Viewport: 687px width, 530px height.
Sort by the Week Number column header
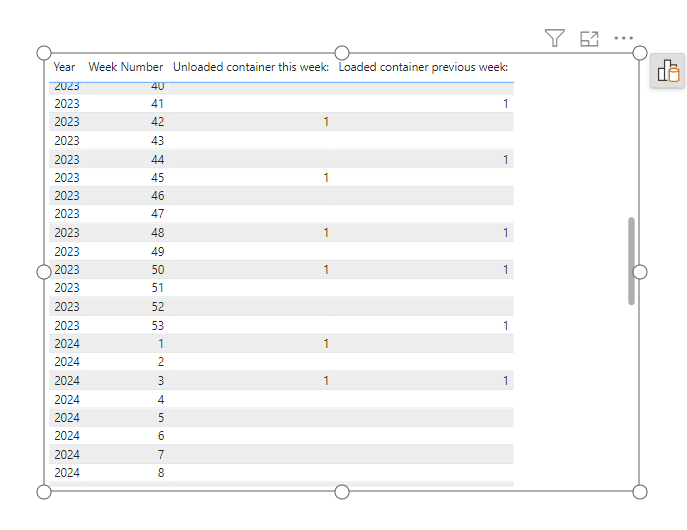pyautogui.click(x=125, y=67)
